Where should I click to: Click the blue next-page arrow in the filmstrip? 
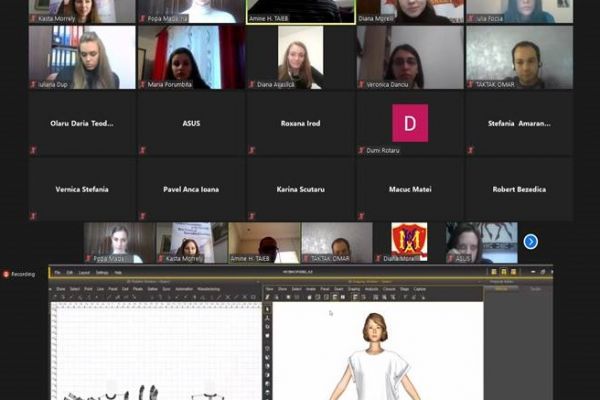[531, 241]
